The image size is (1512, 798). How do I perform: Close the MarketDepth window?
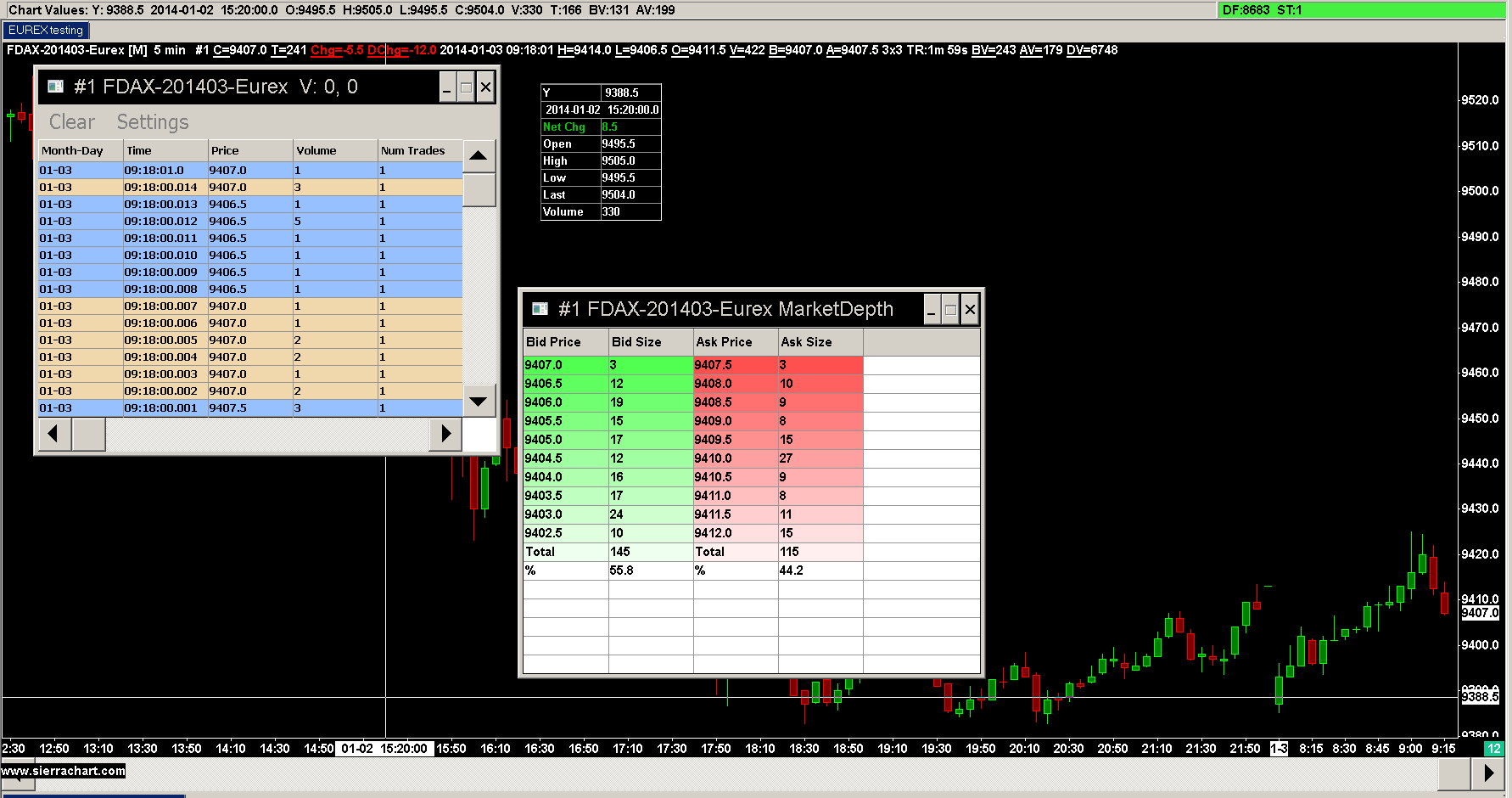[970, 310]
